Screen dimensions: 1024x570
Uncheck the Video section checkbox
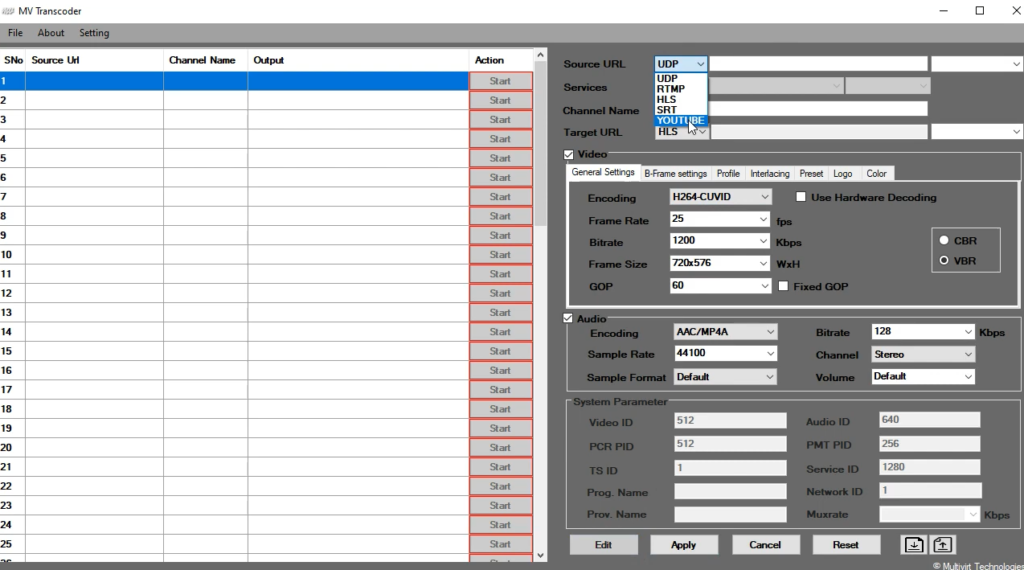point(570,155)
